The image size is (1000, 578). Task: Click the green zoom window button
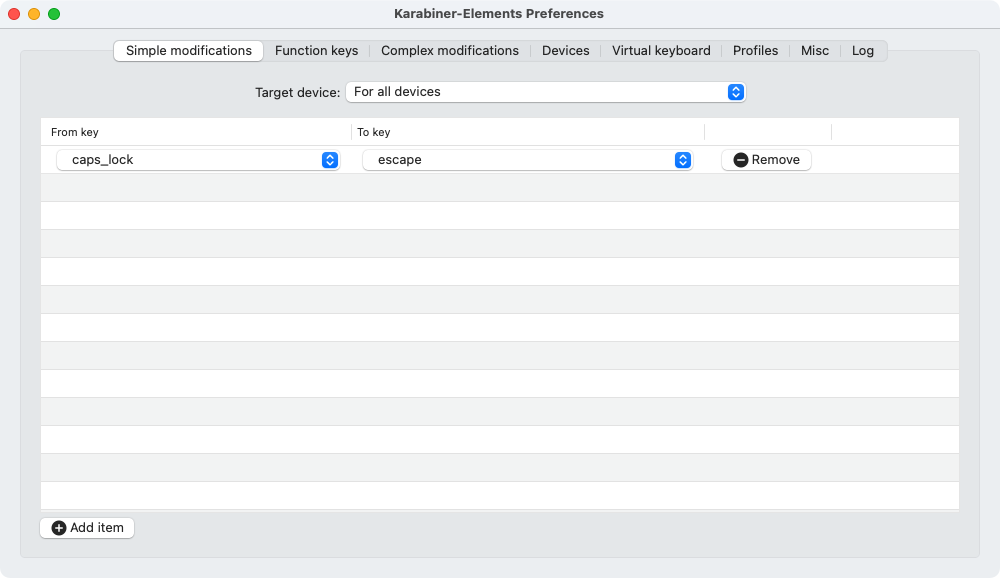tap(54, 14)
